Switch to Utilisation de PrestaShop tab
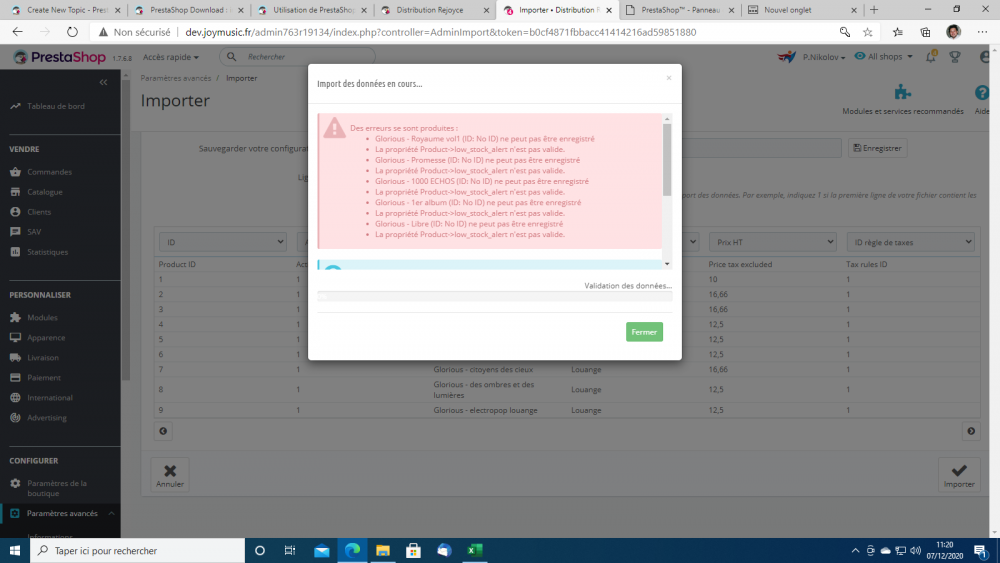1000x563 pixels. point(312,10)
